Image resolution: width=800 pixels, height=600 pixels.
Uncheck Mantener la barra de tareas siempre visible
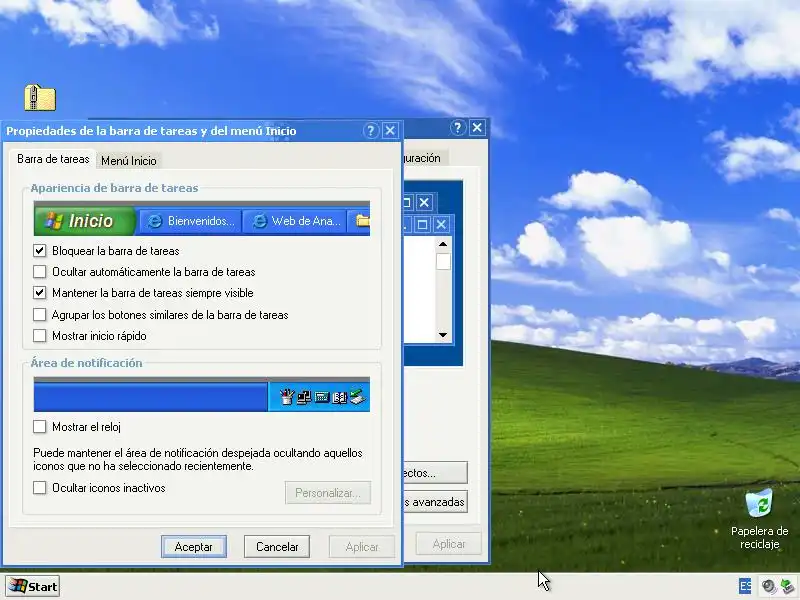(x=39, y=293)
